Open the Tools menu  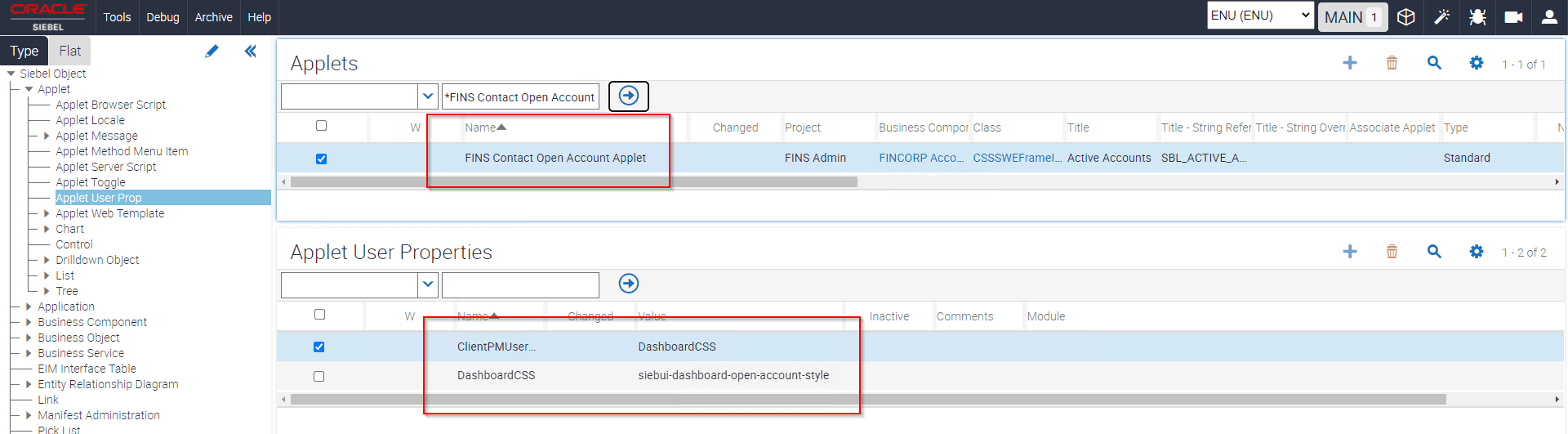click(x=117, y=17)
